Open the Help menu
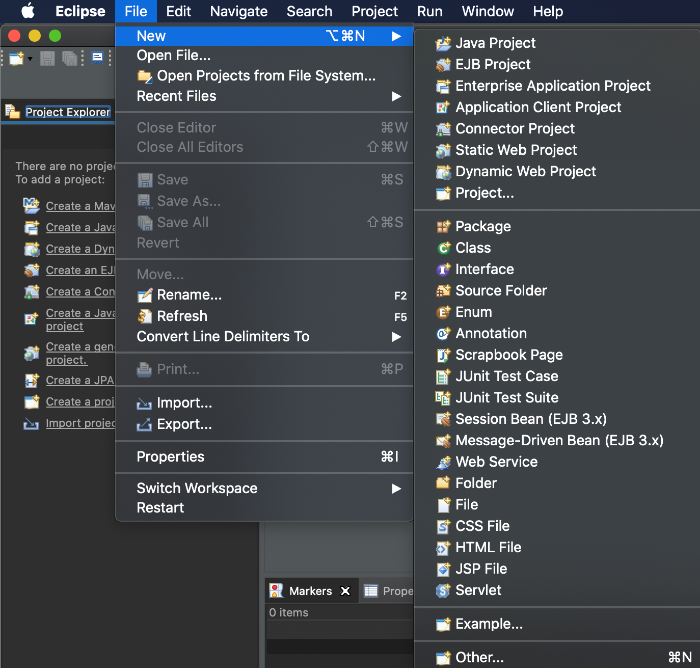Viewport: 700px width, 668px height. (x=548, y=11)
